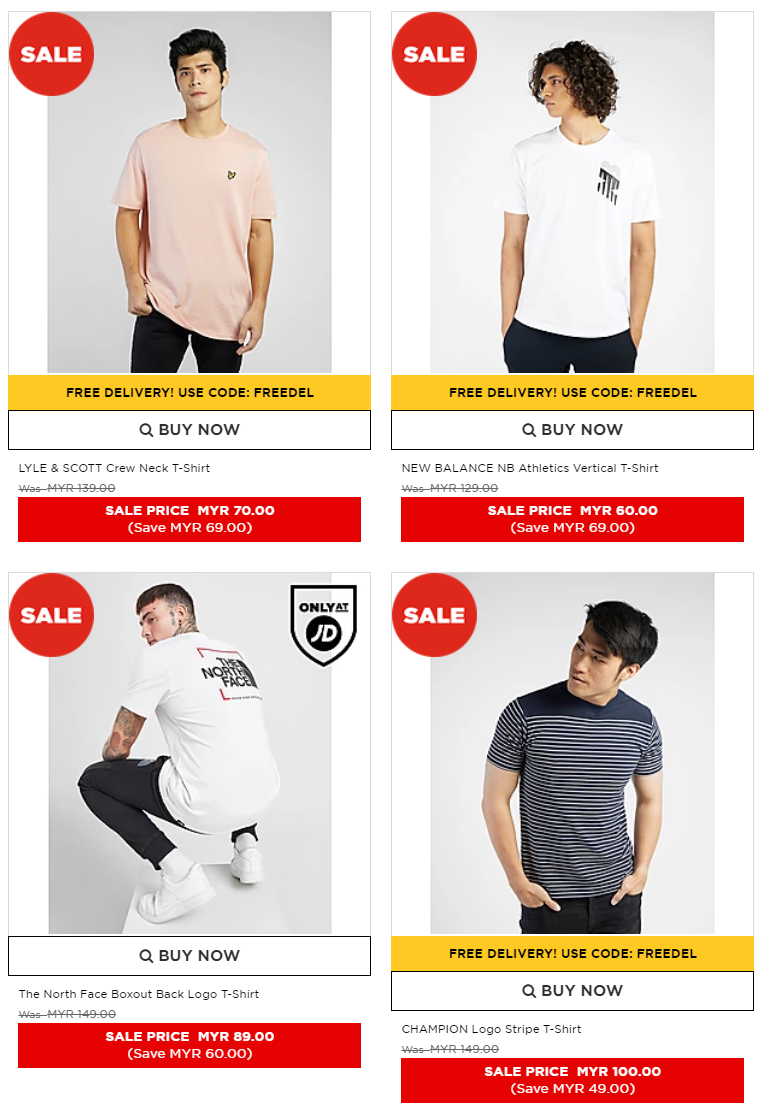Open The North Face Boxout Back Logo link
Screen dimensions: 765x1113
(139, 994)
